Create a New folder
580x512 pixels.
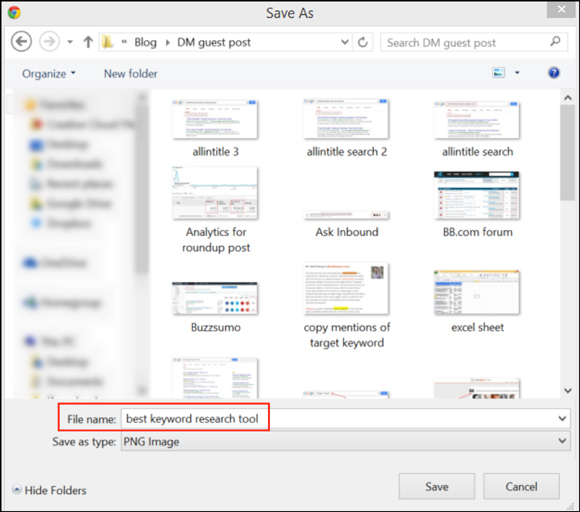tap(131, 74)
